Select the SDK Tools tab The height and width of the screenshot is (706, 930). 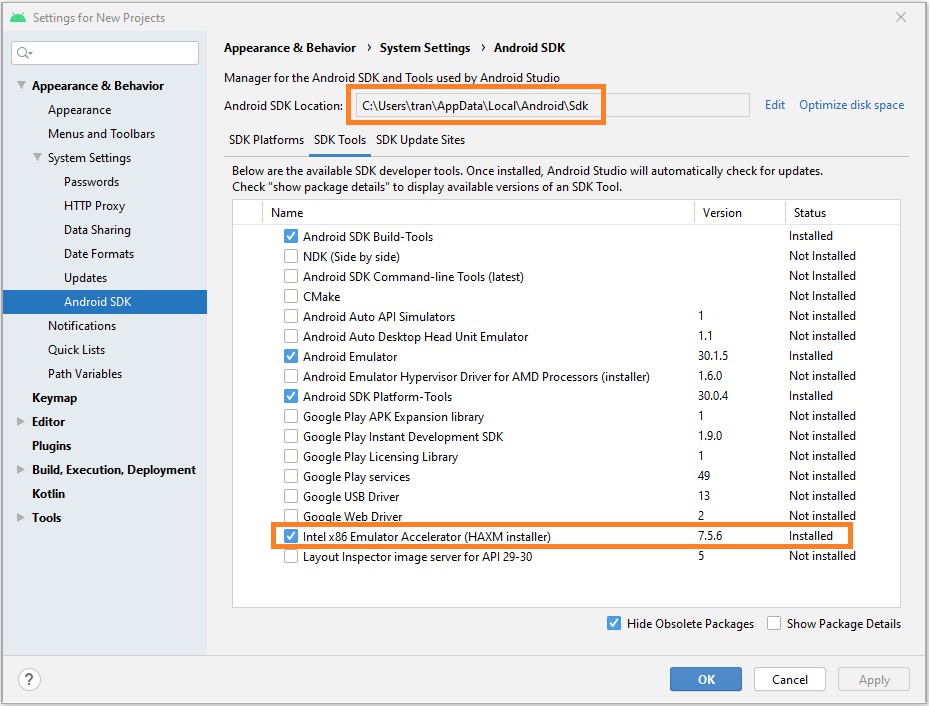tap(340, 140)
